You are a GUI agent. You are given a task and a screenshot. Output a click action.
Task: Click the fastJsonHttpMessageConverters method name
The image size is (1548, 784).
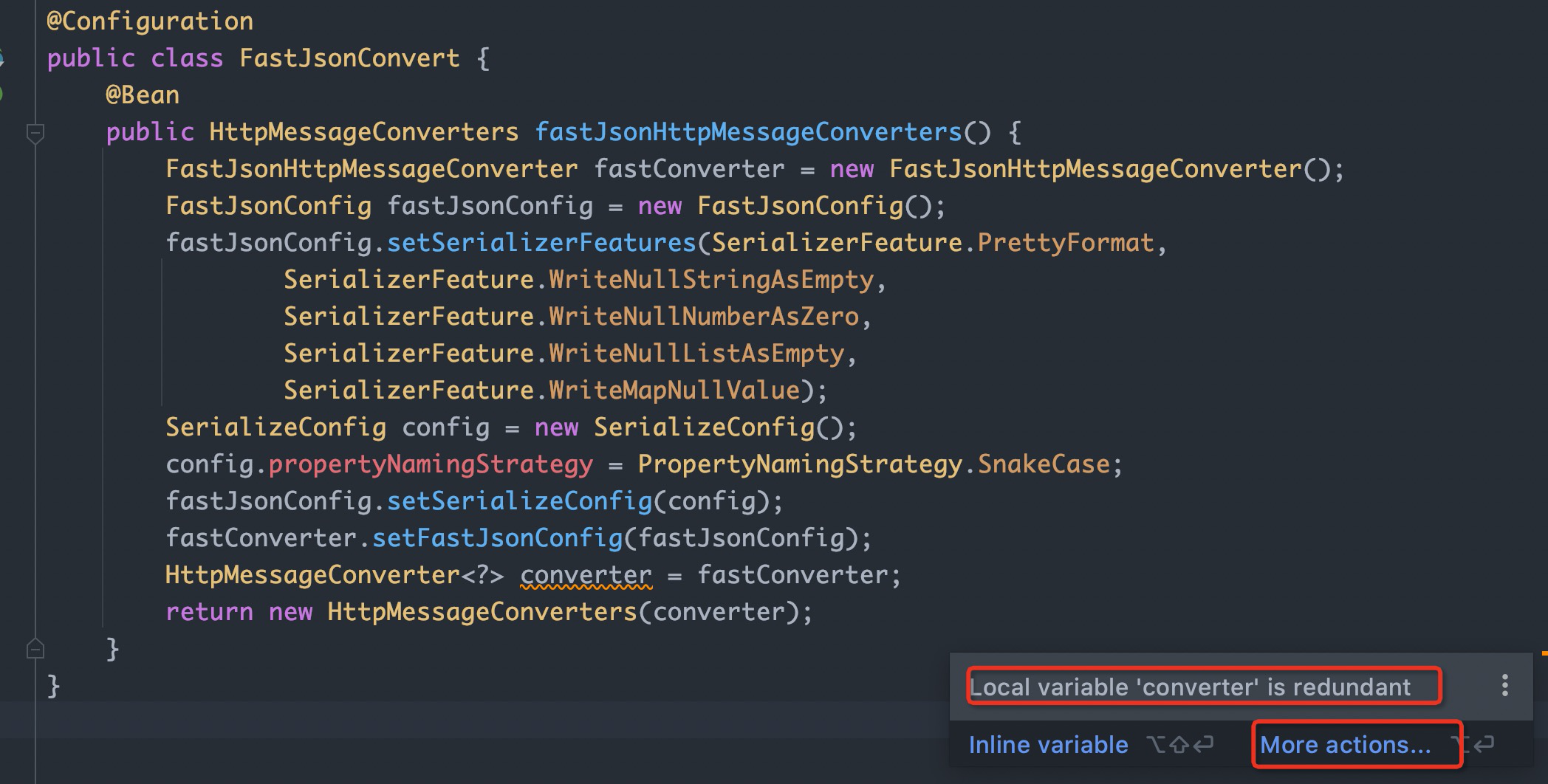pyautogui.click(x=747, y=132)
